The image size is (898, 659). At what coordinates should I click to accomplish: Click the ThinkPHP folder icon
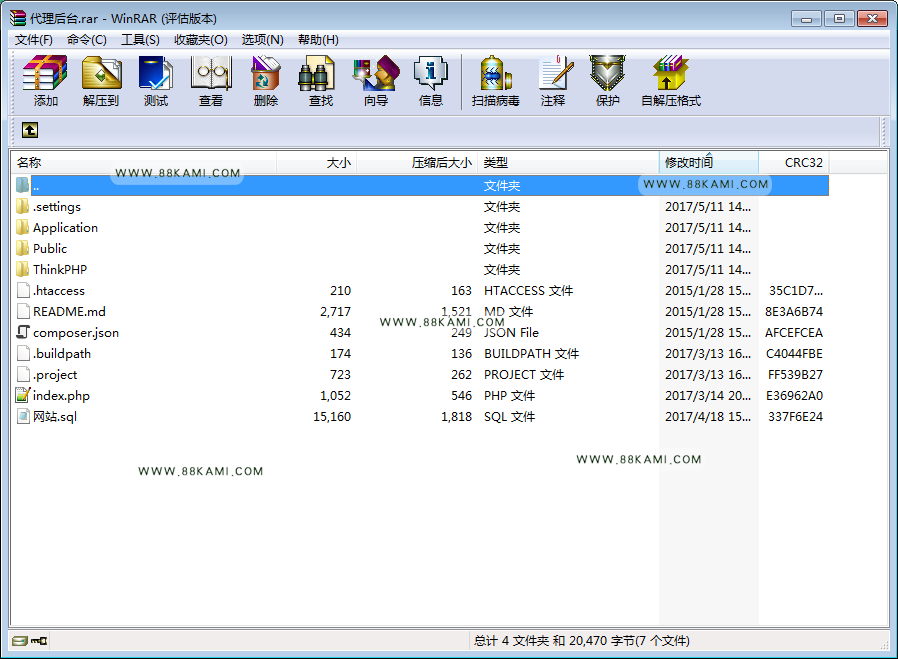point(22,269)
